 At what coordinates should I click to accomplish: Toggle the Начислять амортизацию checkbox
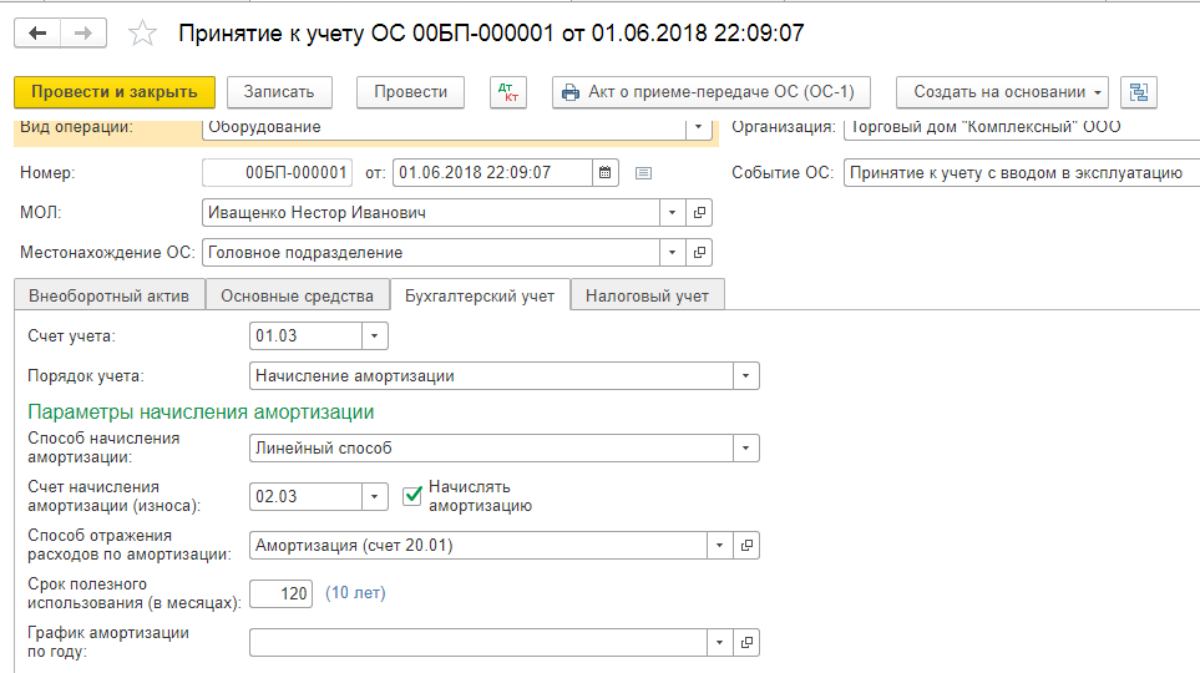click(413, 496)
